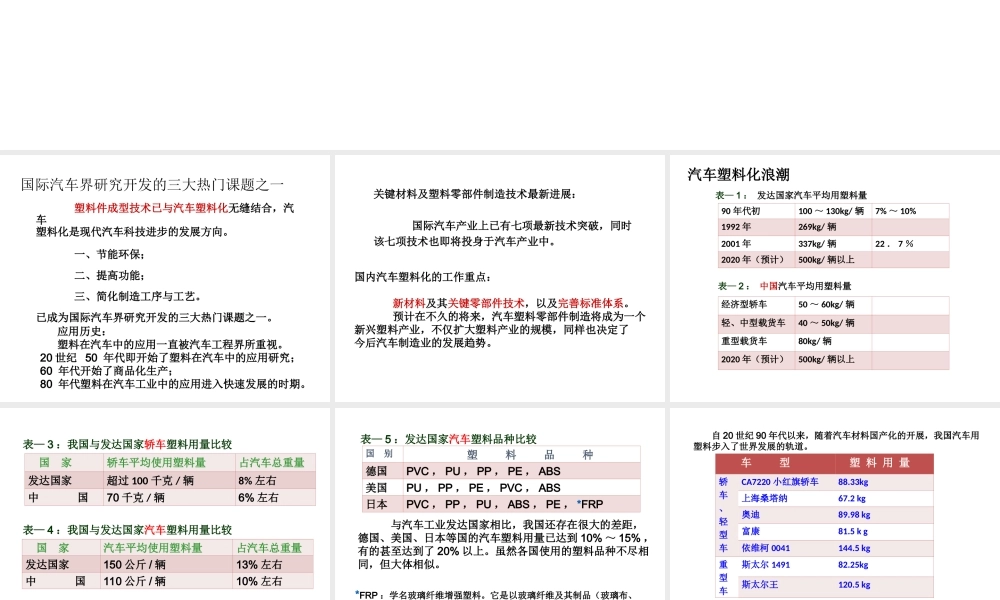
Task: Click the line 60年代开始了商品化生产
Action: click(106, 371)
